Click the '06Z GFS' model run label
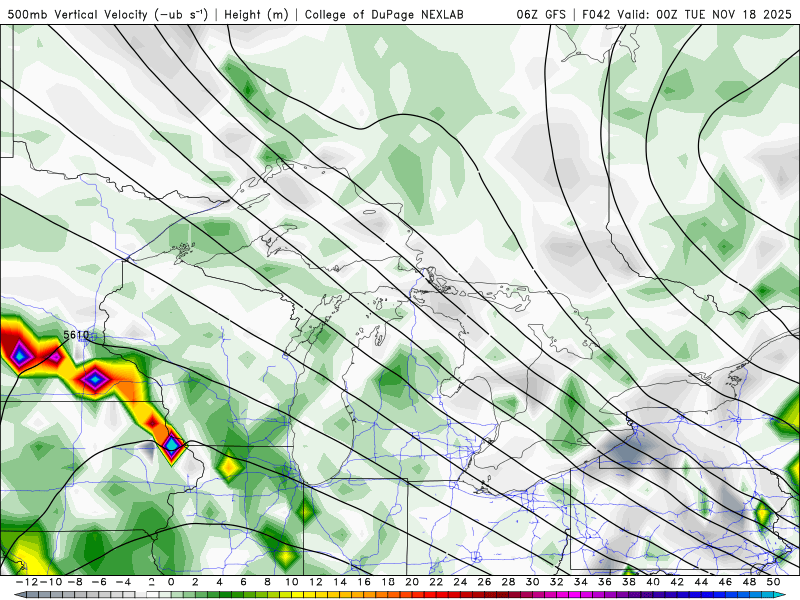 (x=541, y=14)
